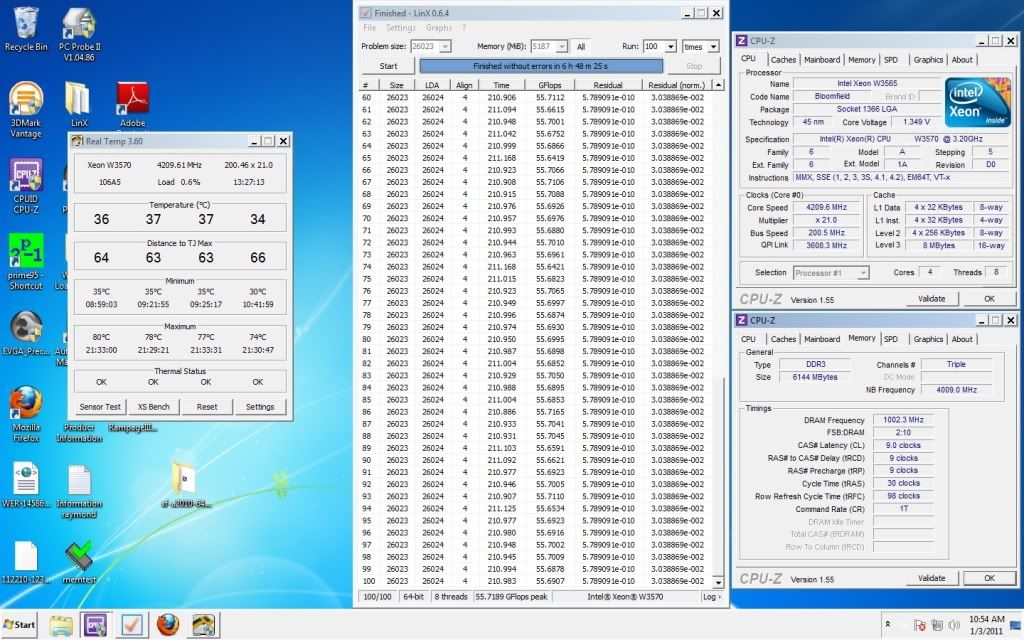Click Reset in Real Temp
Viewport: 1024px width, 640px height.
coord(207,406)
